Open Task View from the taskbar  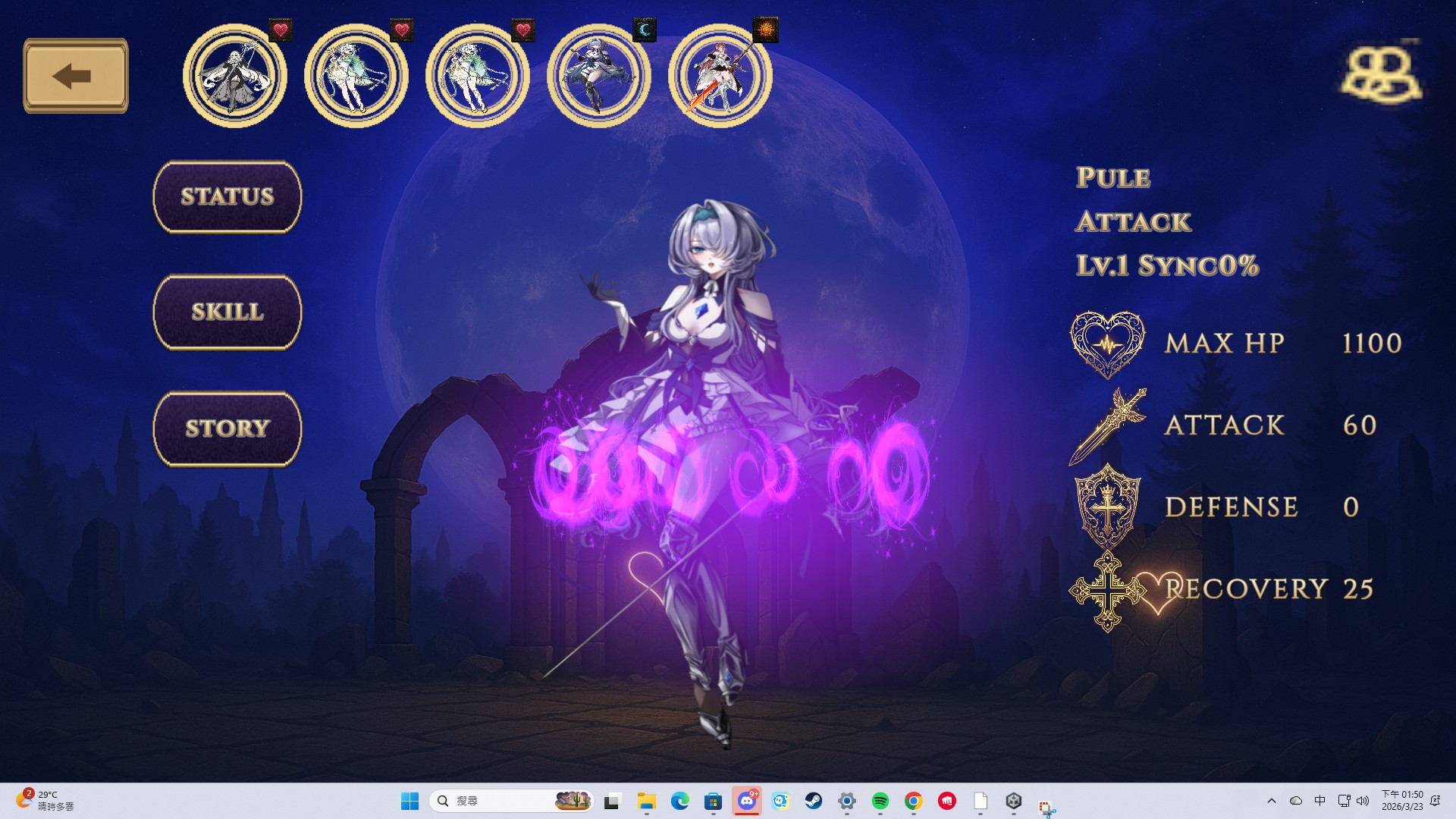point(613,801)
